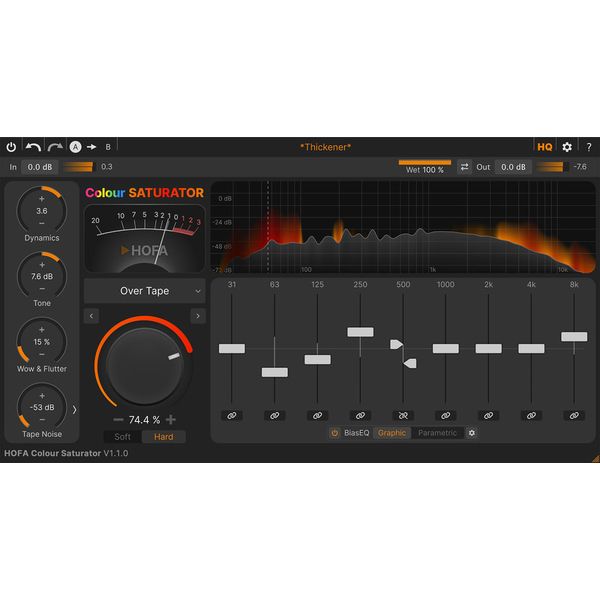Click the spectrum analyzer display
Viewport: 600px width, 600px height.
point(403,227)
